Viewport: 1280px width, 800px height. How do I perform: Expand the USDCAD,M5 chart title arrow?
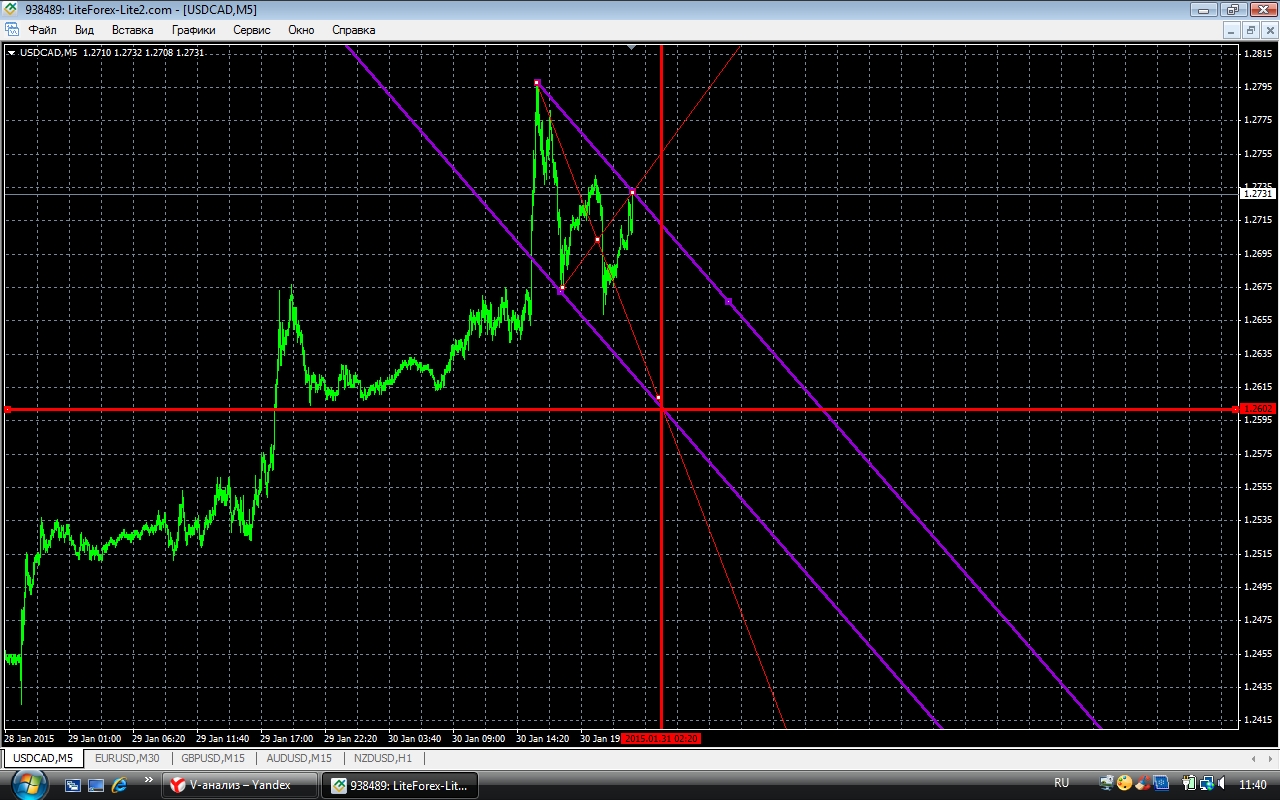[11, 52]
